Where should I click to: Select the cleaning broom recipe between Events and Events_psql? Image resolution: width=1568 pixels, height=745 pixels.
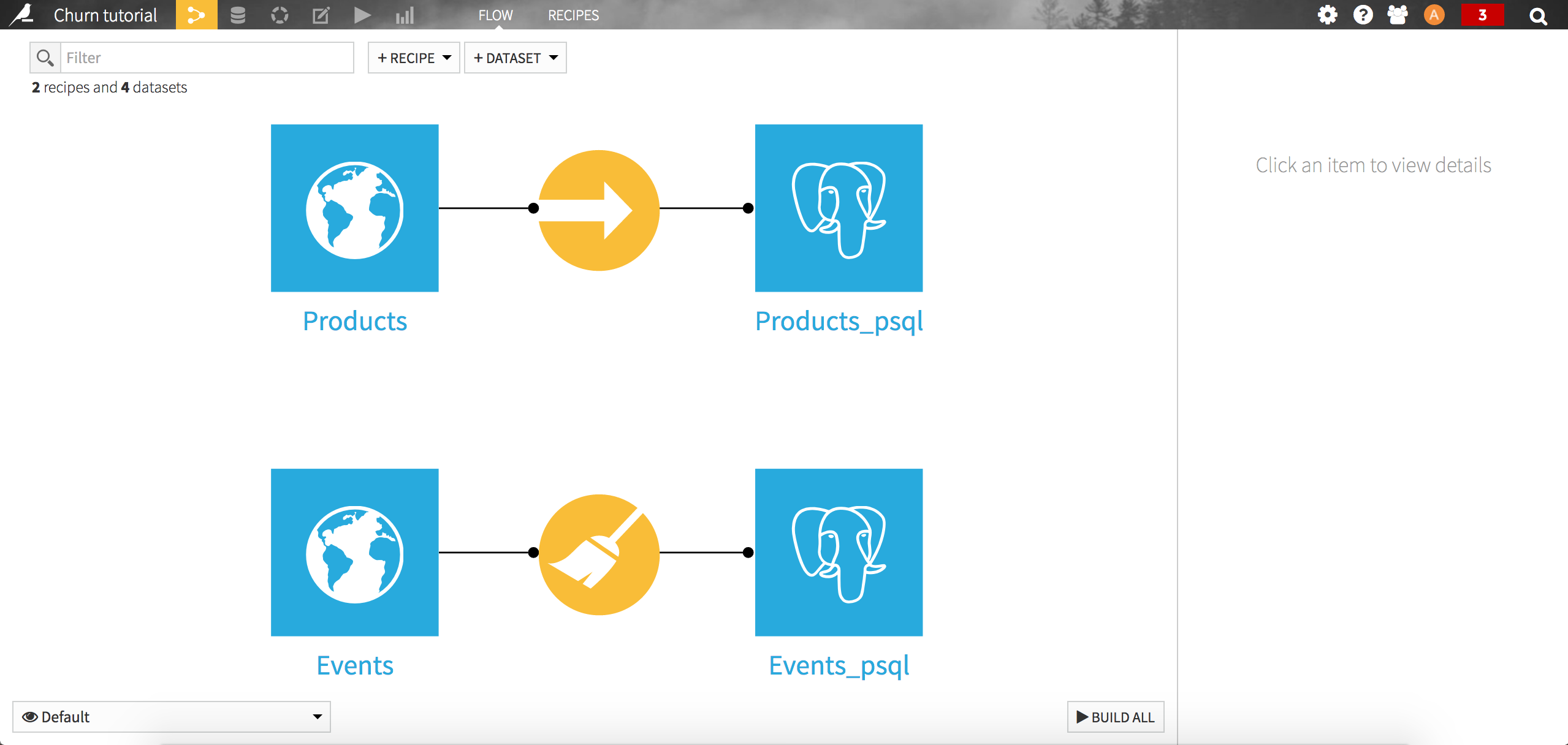pyautogui.click(x=598, y=553)
